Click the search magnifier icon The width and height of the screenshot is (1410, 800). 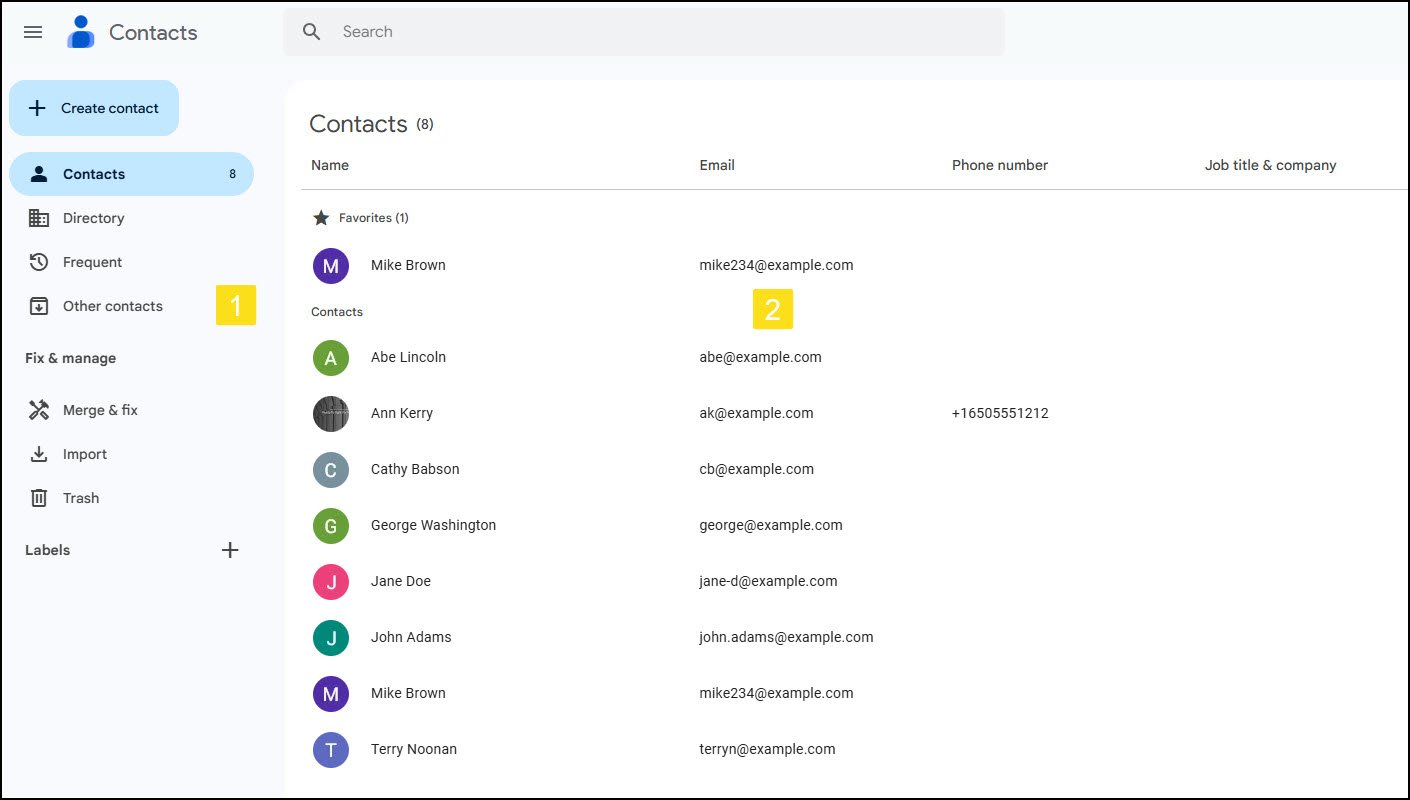(x=312, y=32)
